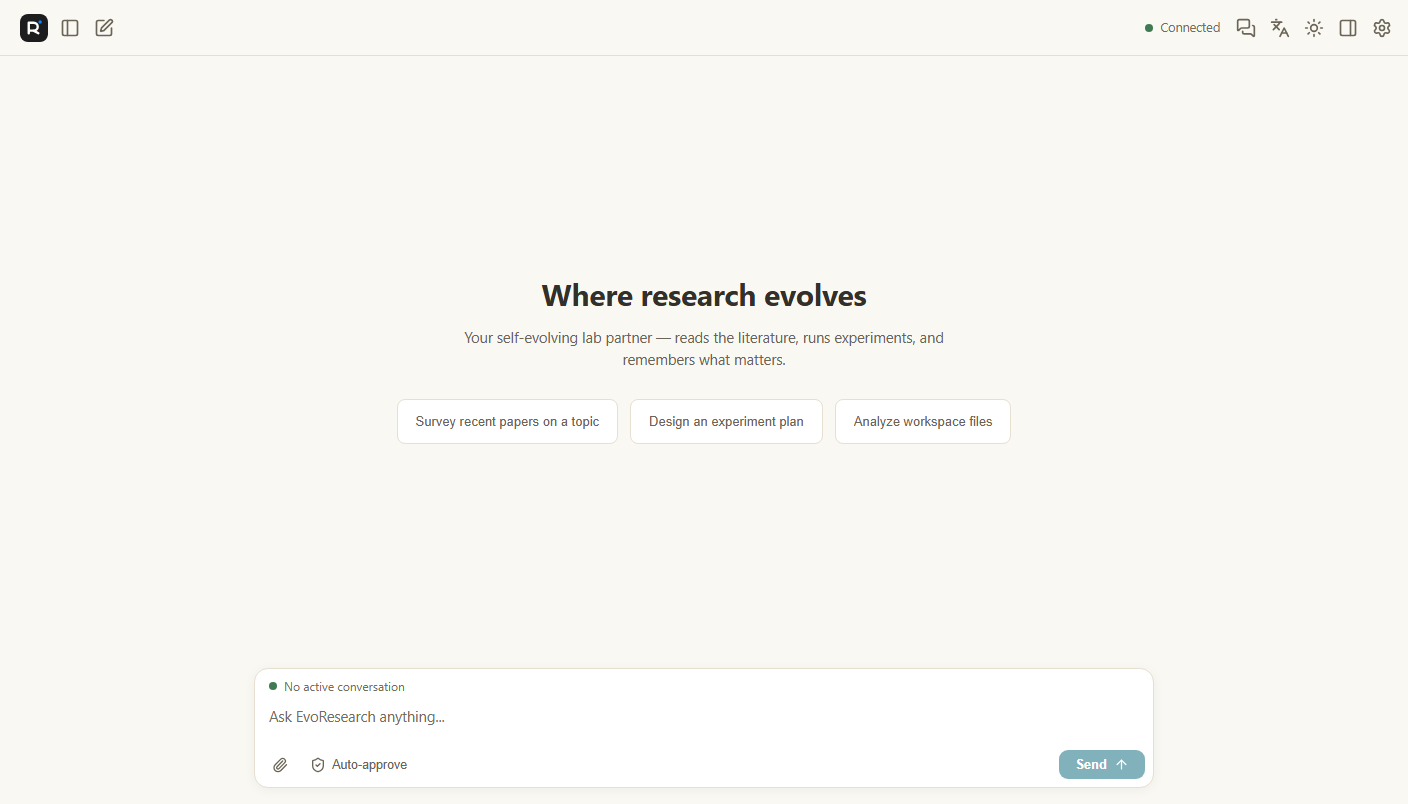The image size is (1408, 804).
Task: Toggle the left sidebar panel
Action: point(70,28)
